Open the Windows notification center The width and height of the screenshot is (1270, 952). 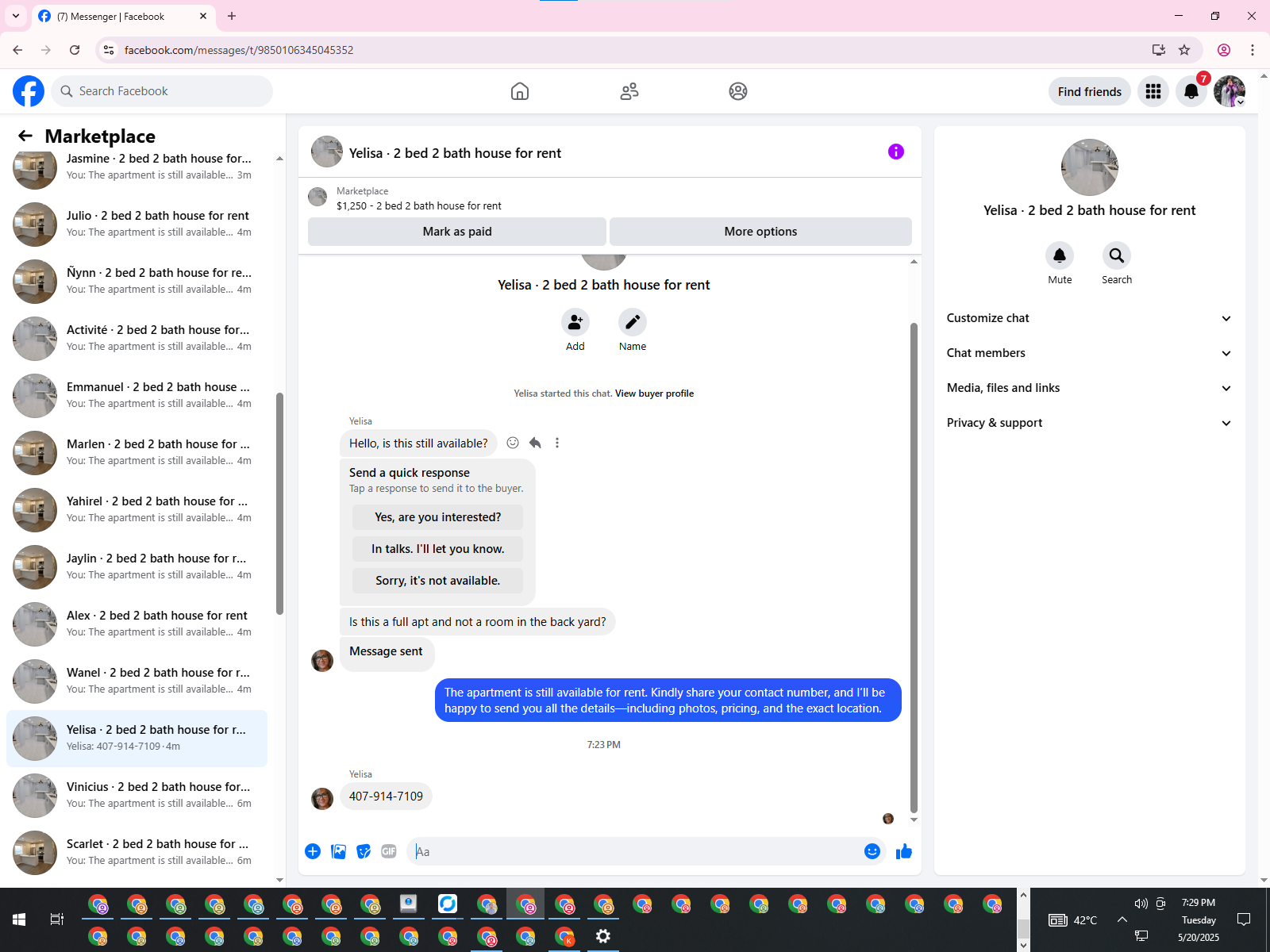[1244, 919]
